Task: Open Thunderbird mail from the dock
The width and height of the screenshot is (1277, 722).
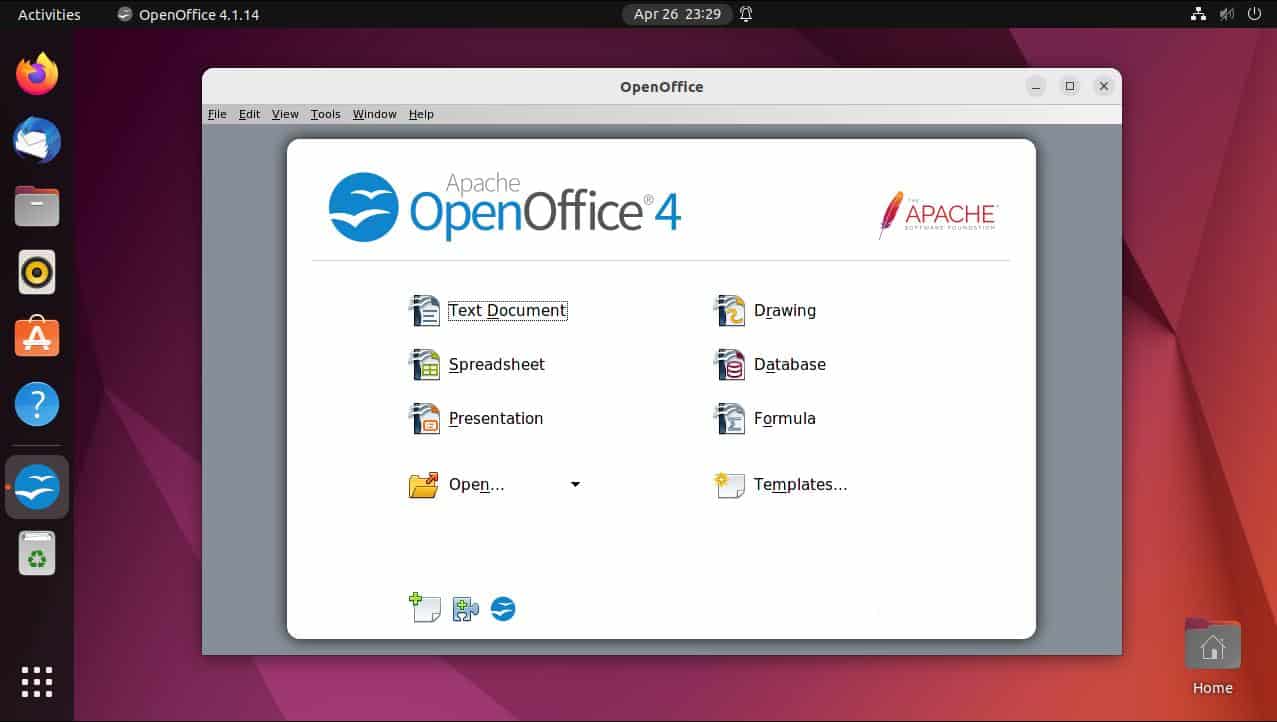Action: click(37, 140)
